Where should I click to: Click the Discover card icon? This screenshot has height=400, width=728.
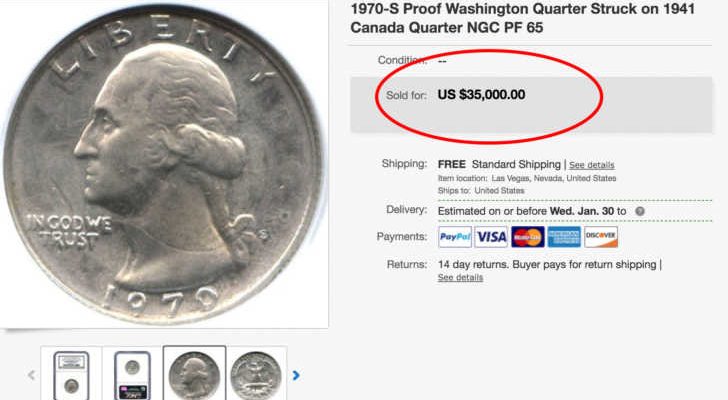[x=601, y=237]
